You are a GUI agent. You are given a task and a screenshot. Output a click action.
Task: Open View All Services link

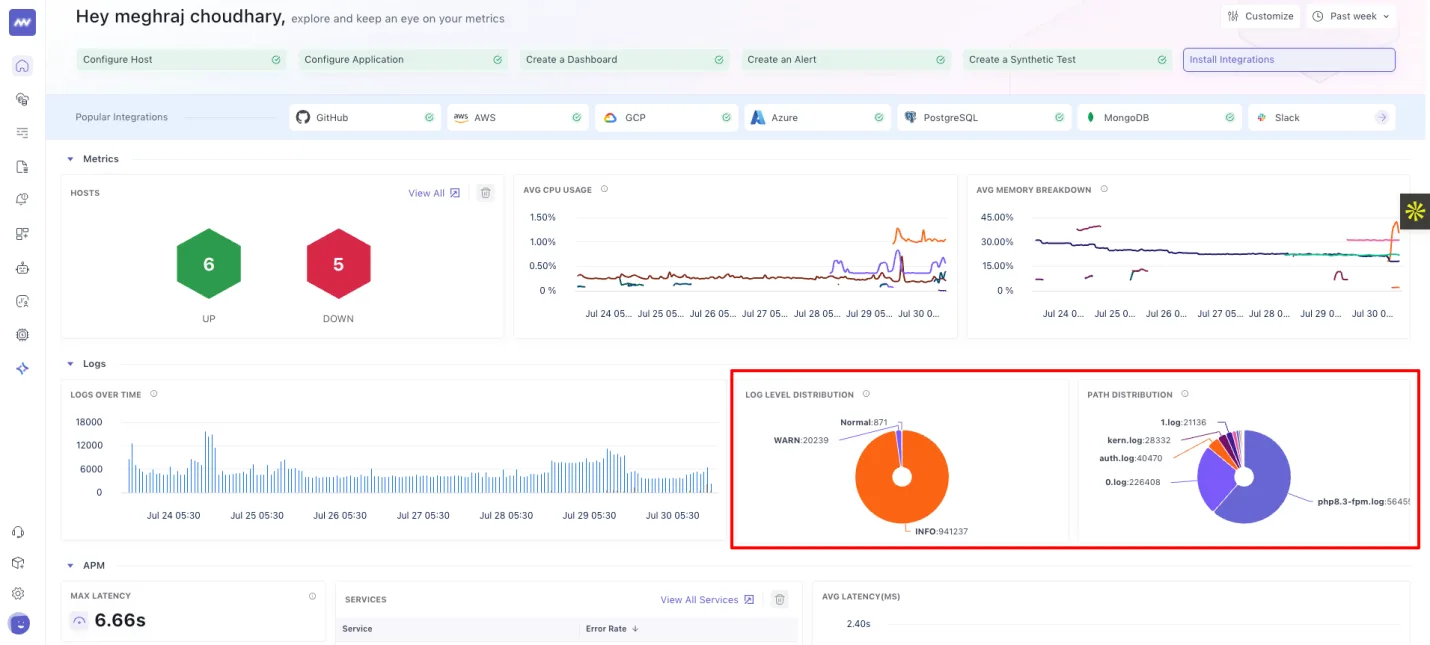tap(707, 600)
